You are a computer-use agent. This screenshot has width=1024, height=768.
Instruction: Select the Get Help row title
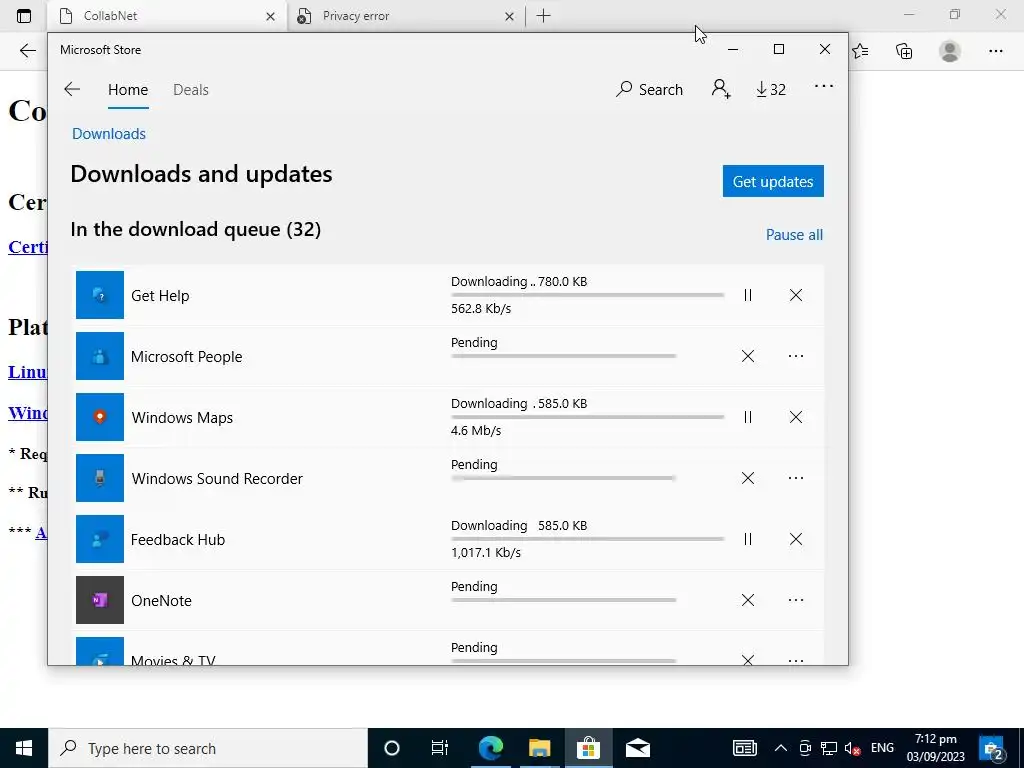coord(160,295)
